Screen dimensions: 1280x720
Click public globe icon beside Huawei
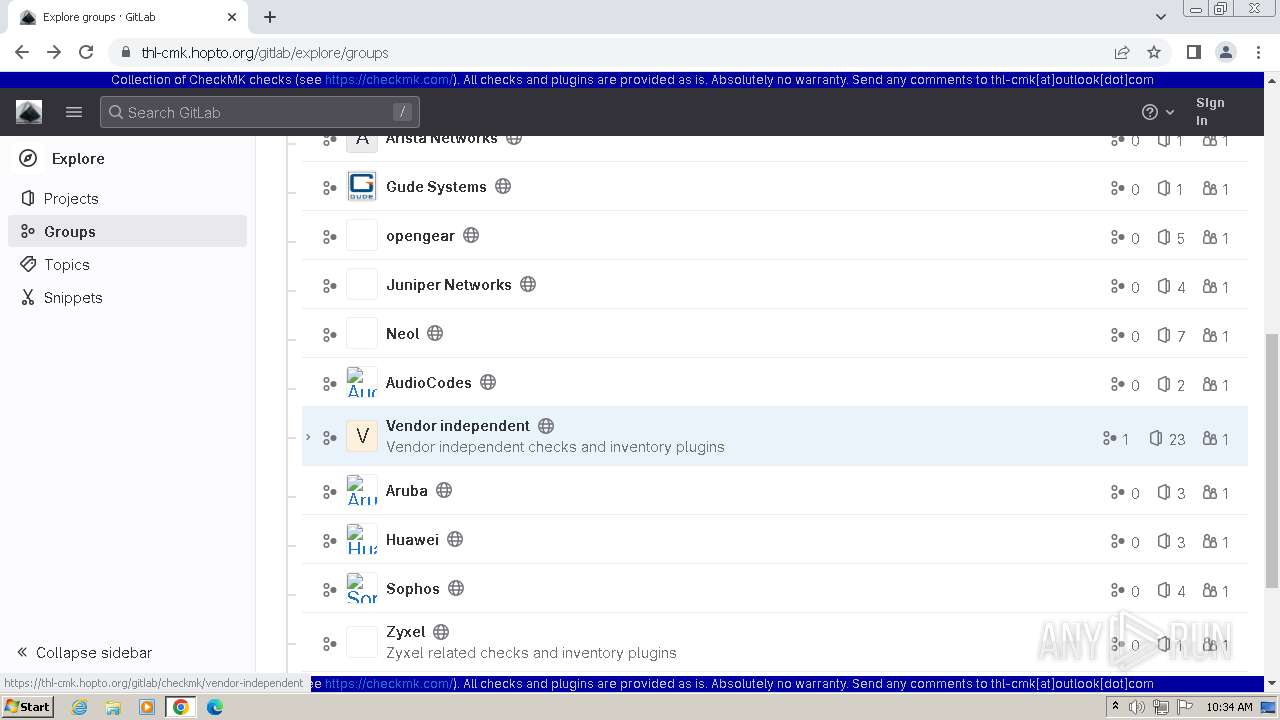tap(455, 539)
